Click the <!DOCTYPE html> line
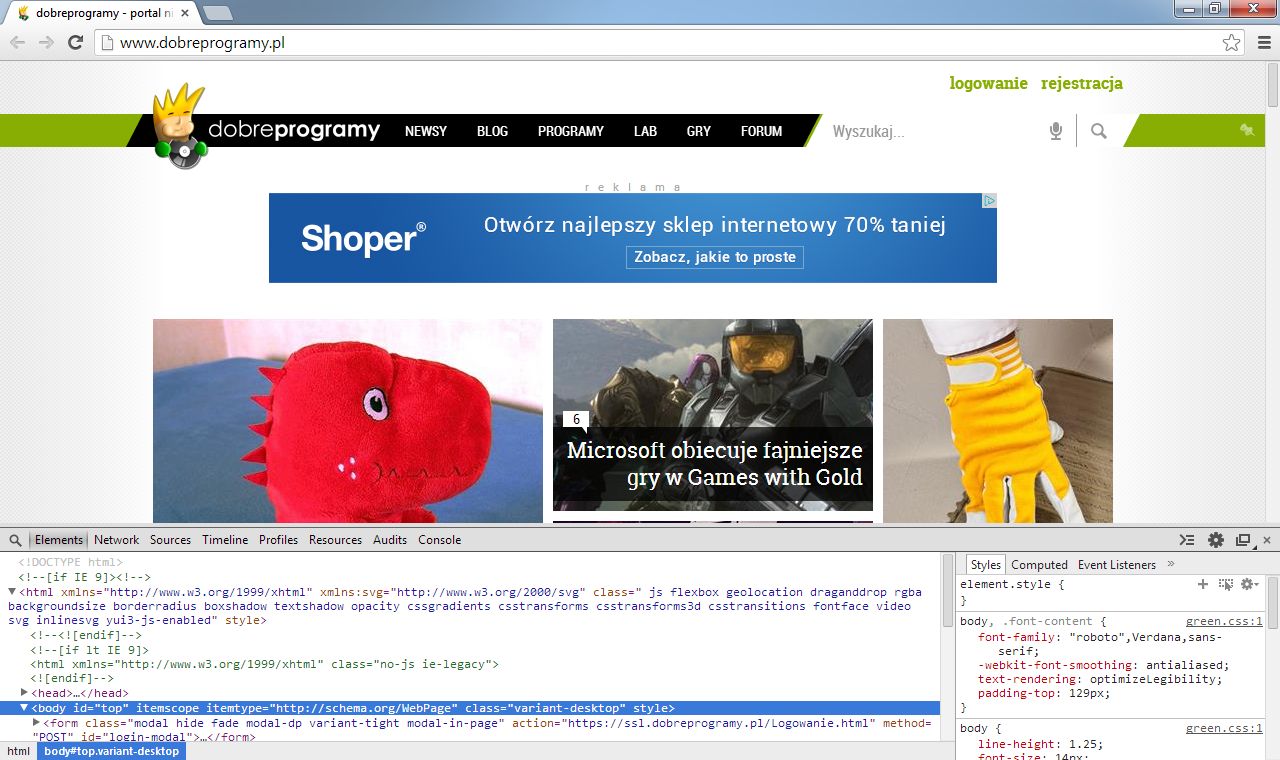Viewport: 1280px width, 760px height. 70,562
